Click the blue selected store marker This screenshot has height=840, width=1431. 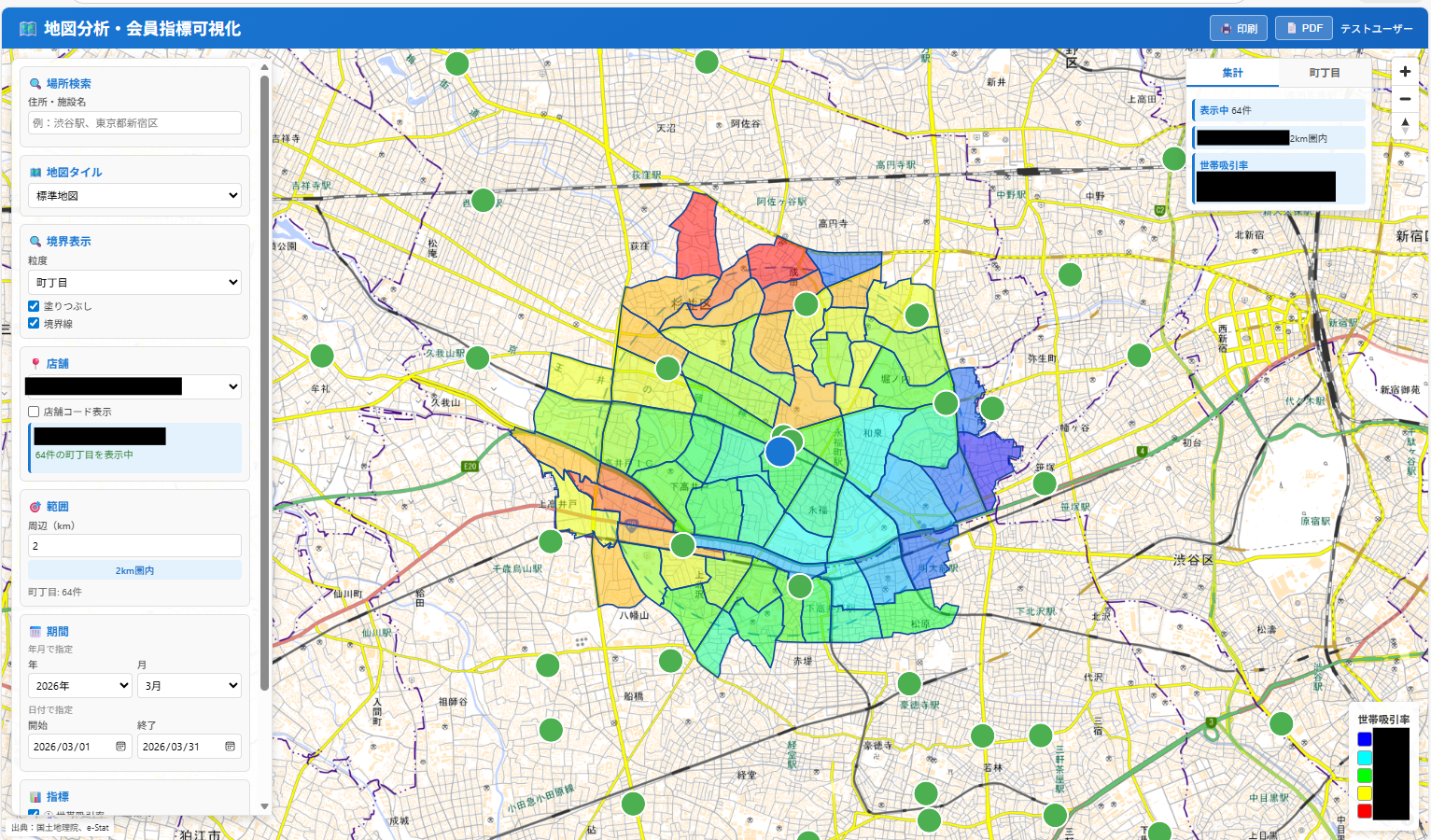coord(780,452)
